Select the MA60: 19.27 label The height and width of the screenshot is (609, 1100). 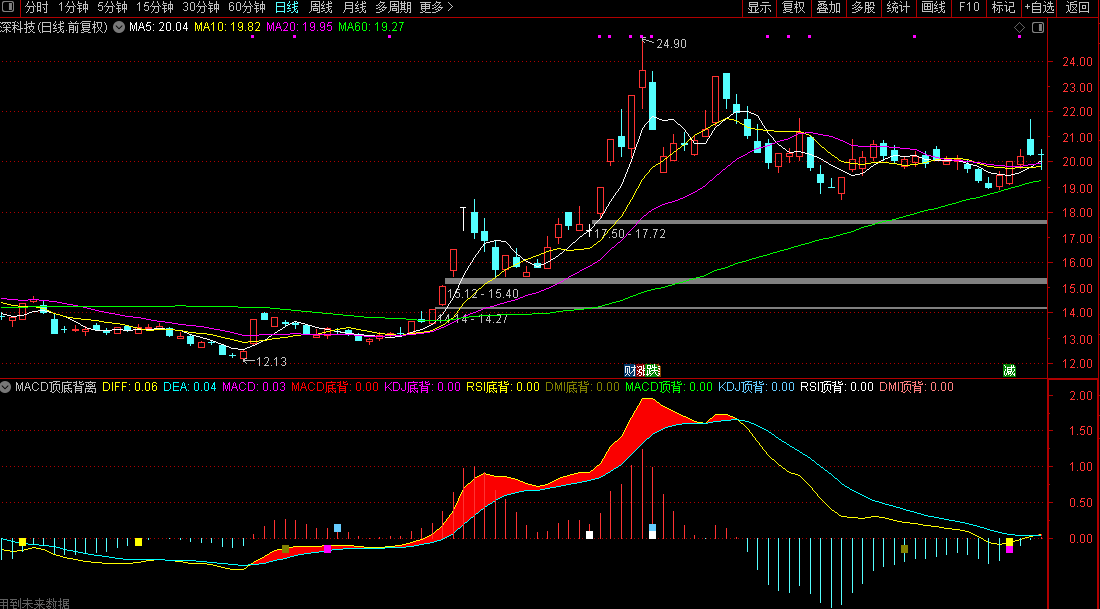[x=371, y=27]
